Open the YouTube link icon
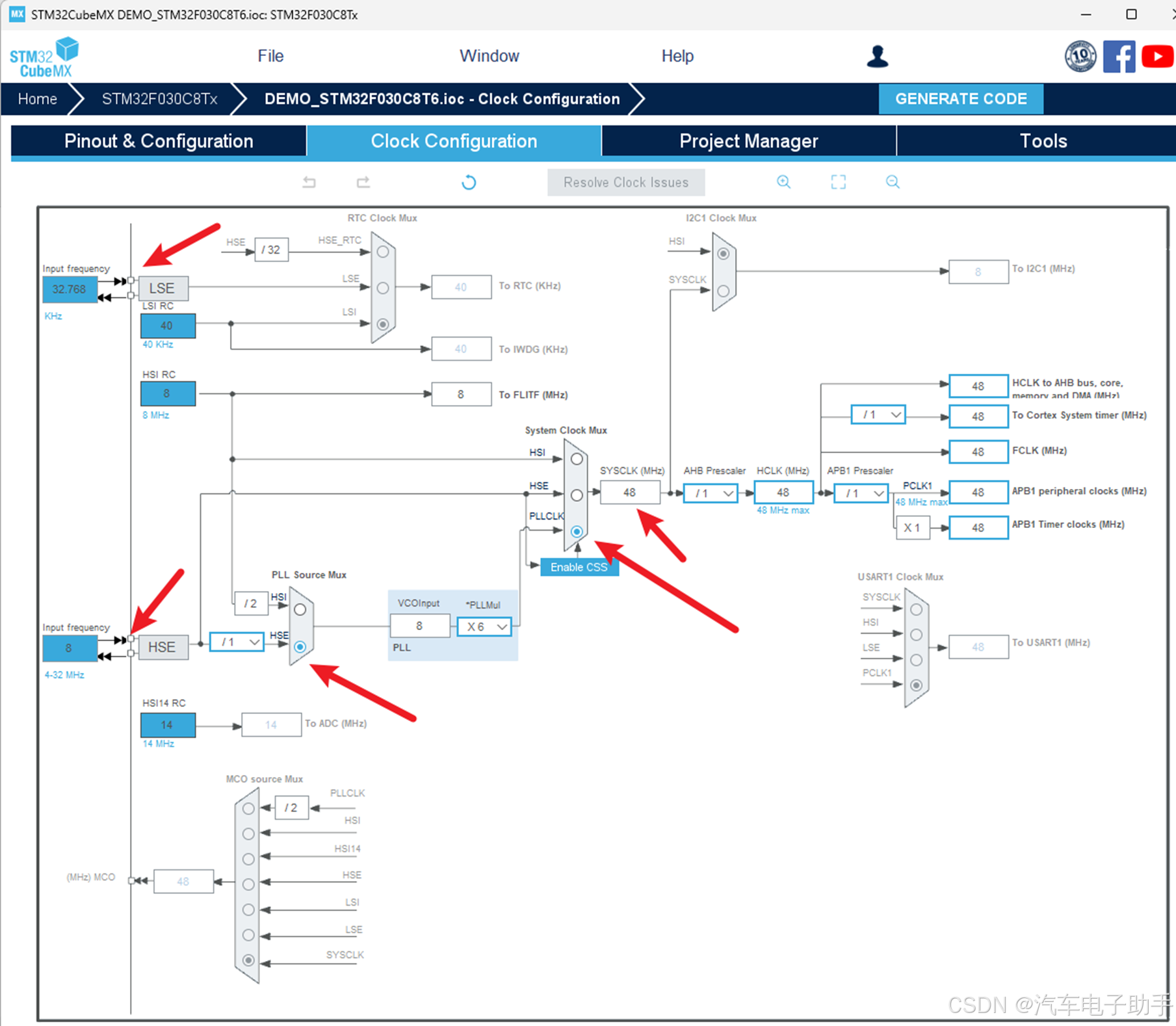 click(x=1158, y=57)
